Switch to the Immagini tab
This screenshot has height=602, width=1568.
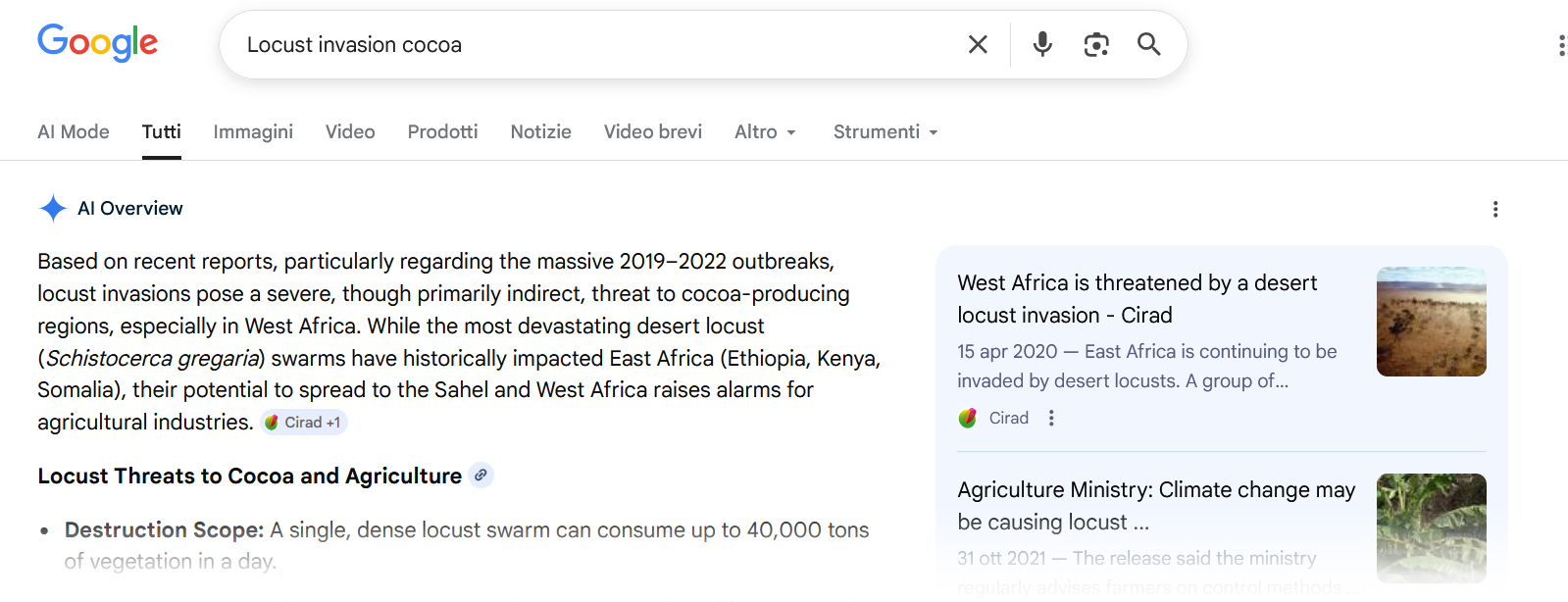click(x=253, y=132)
